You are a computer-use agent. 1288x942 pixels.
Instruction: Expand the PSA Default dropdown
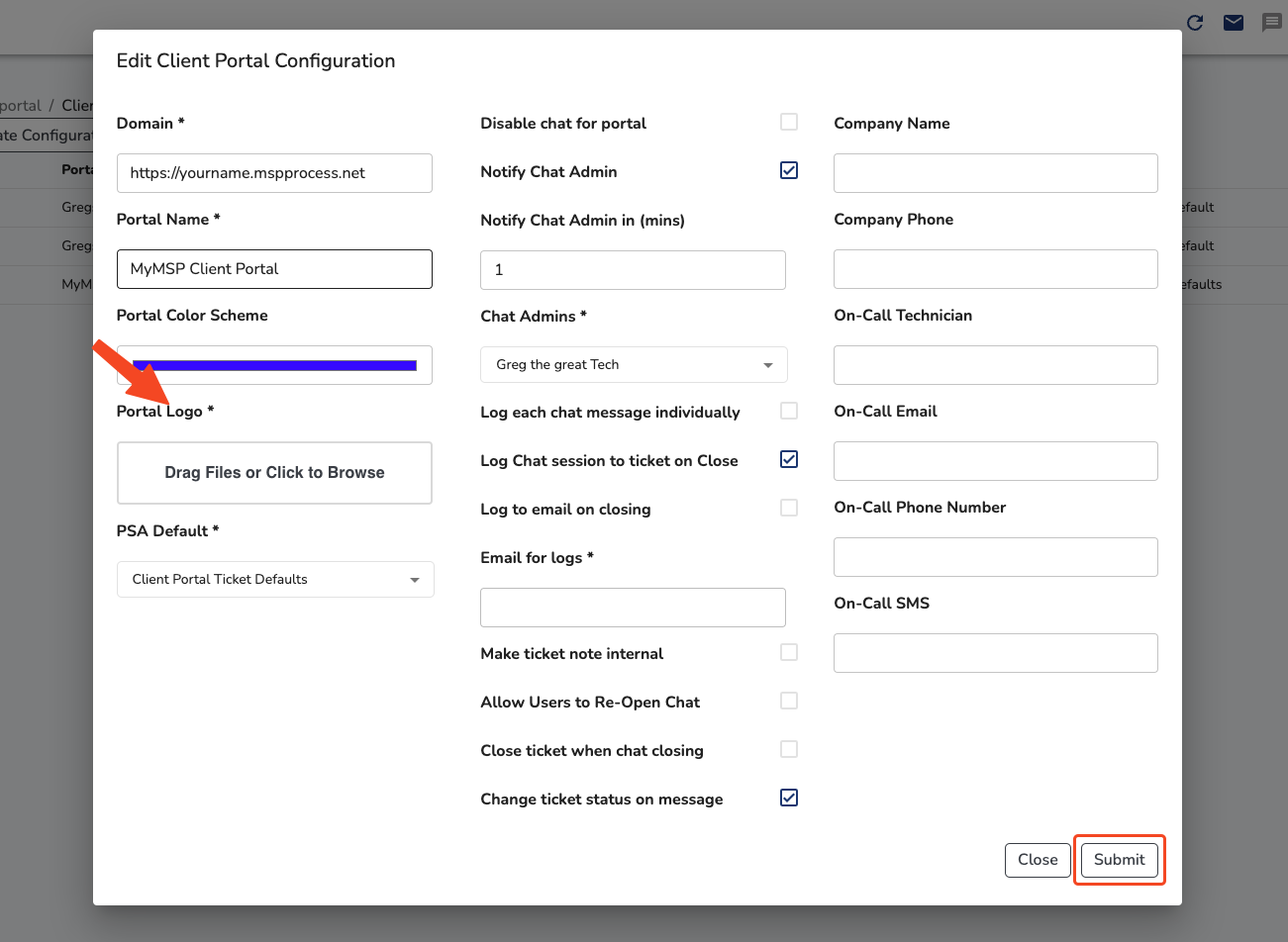[x=274, y=579]
